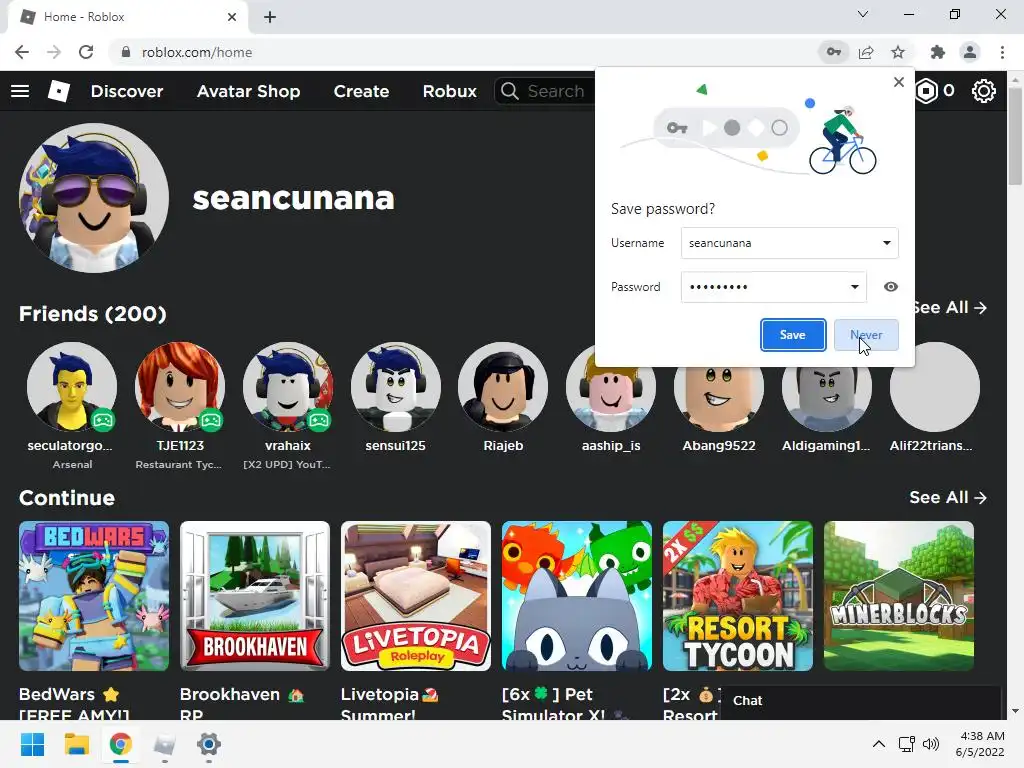
Task: Click the page vertical scrollbar thumb
Action: [1015, 135]
